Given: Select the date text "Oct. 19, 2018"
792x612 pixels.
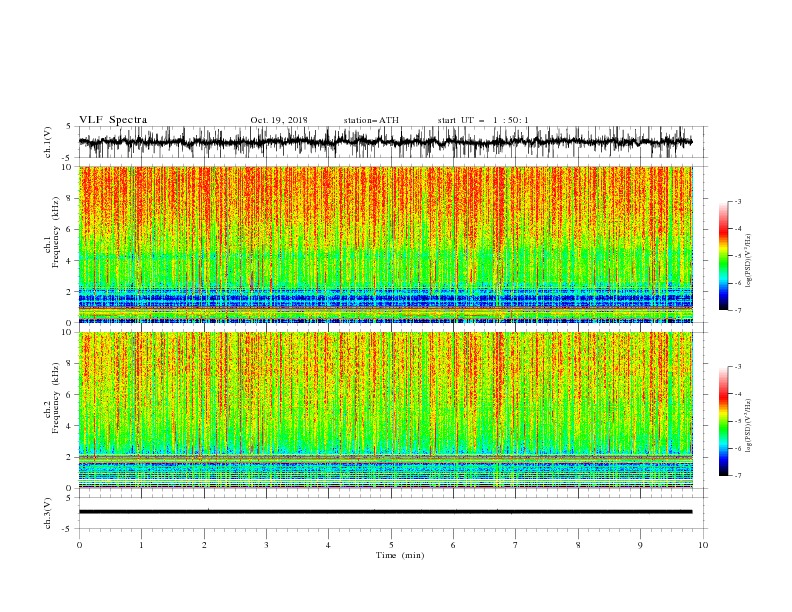Looking at the screenshot, I should point(279,120).
